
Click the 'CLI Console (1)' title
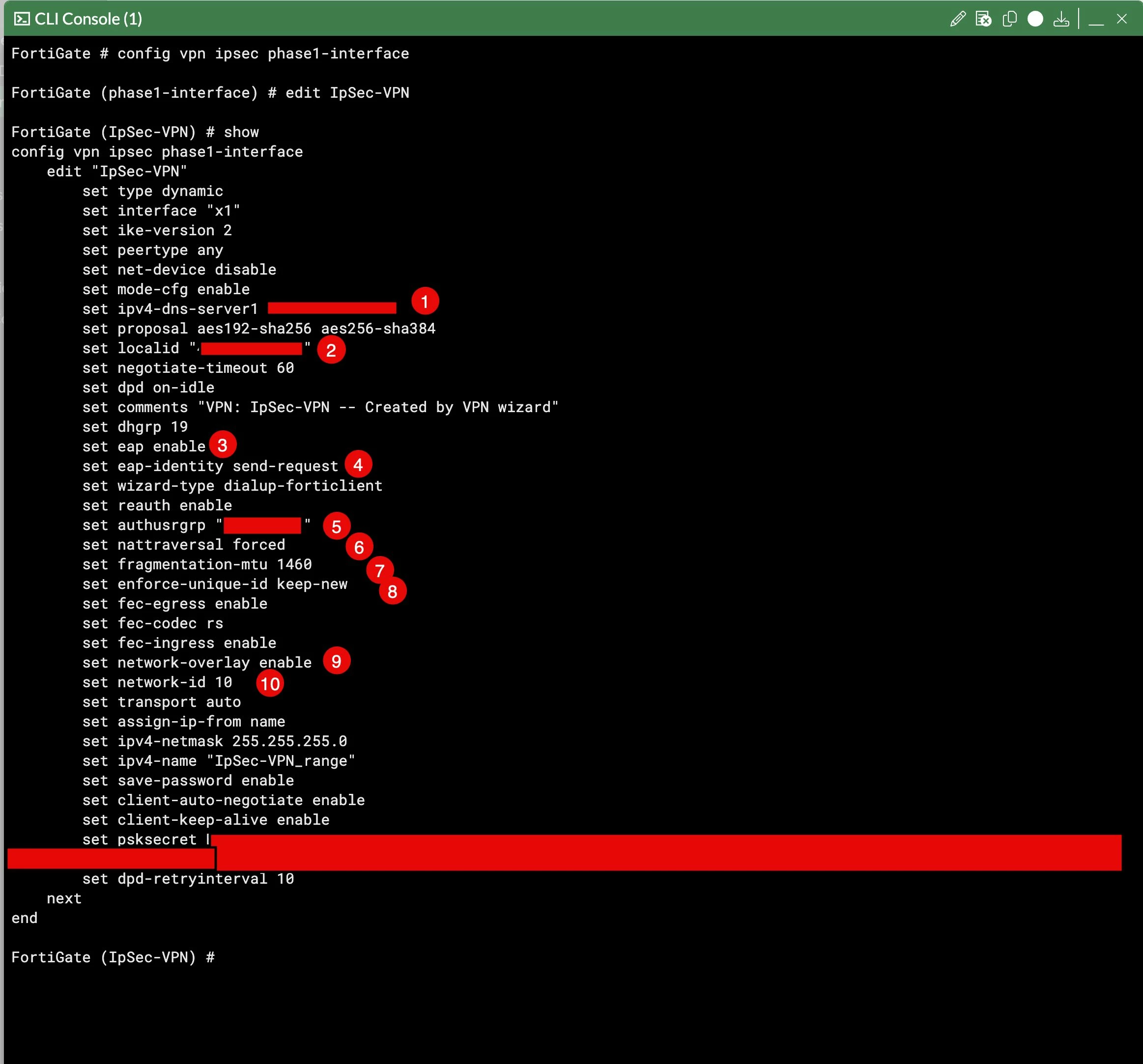88,19
